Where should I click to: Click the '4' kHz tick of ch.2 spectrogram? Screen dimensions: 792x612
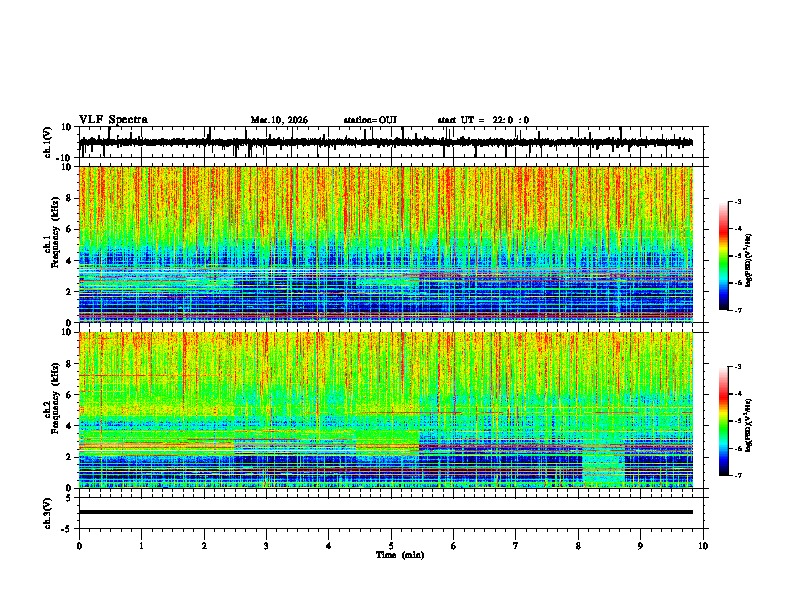tap(70, 426)
